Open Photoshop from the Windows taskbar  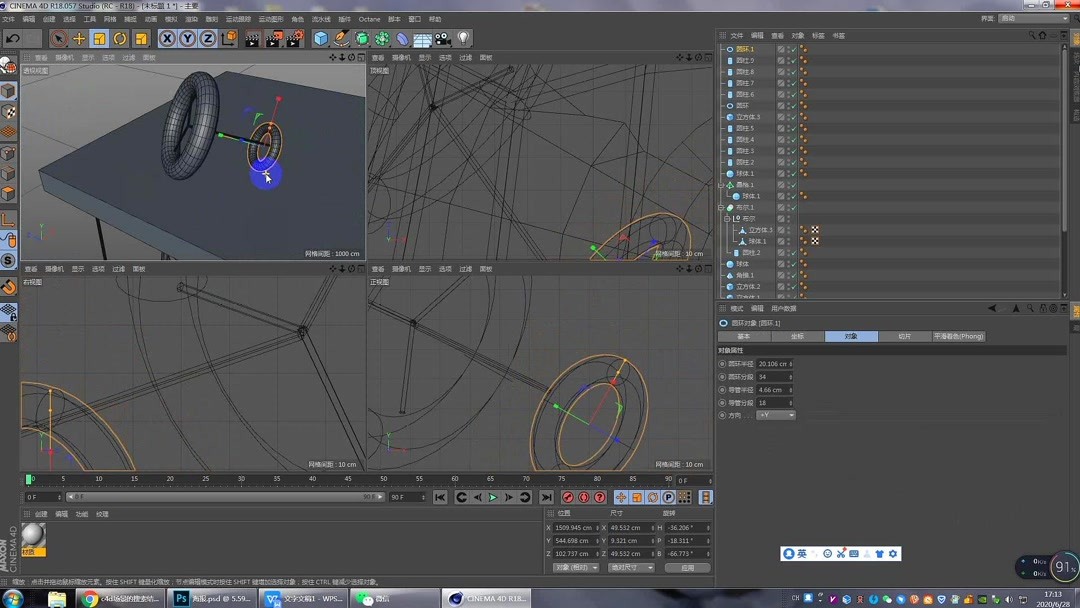[211, 598]
